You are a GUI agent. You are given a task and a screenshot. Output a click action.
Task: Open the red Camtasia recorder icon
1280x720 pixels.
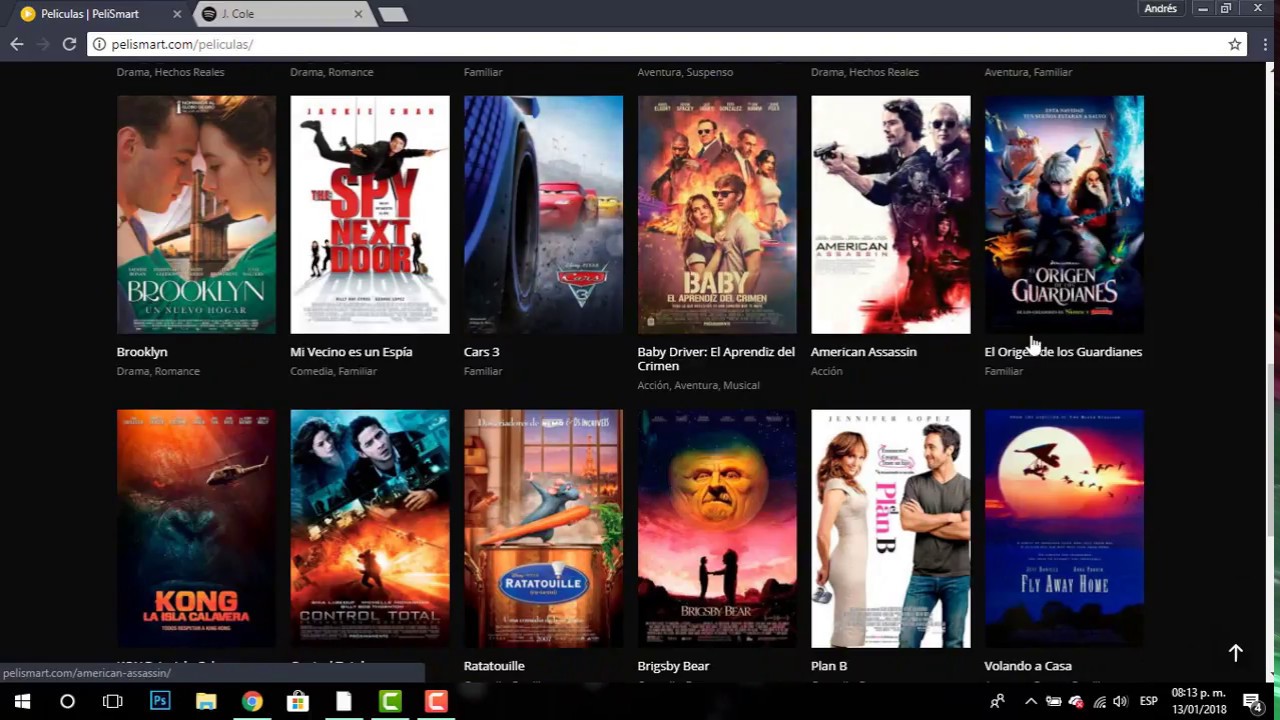point(436,701)
